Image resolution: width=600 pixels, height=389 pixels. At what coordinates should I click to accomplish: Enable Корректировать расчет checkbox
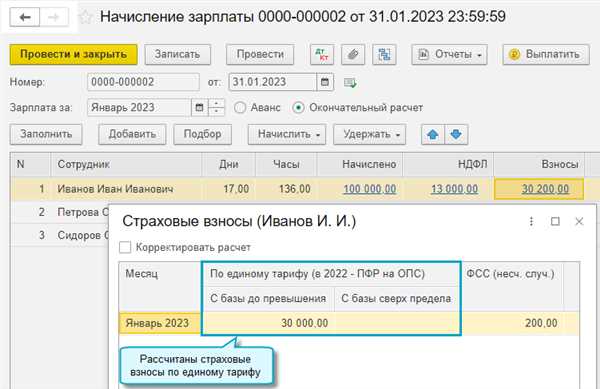pyautogui.click(x=125, y=247)
